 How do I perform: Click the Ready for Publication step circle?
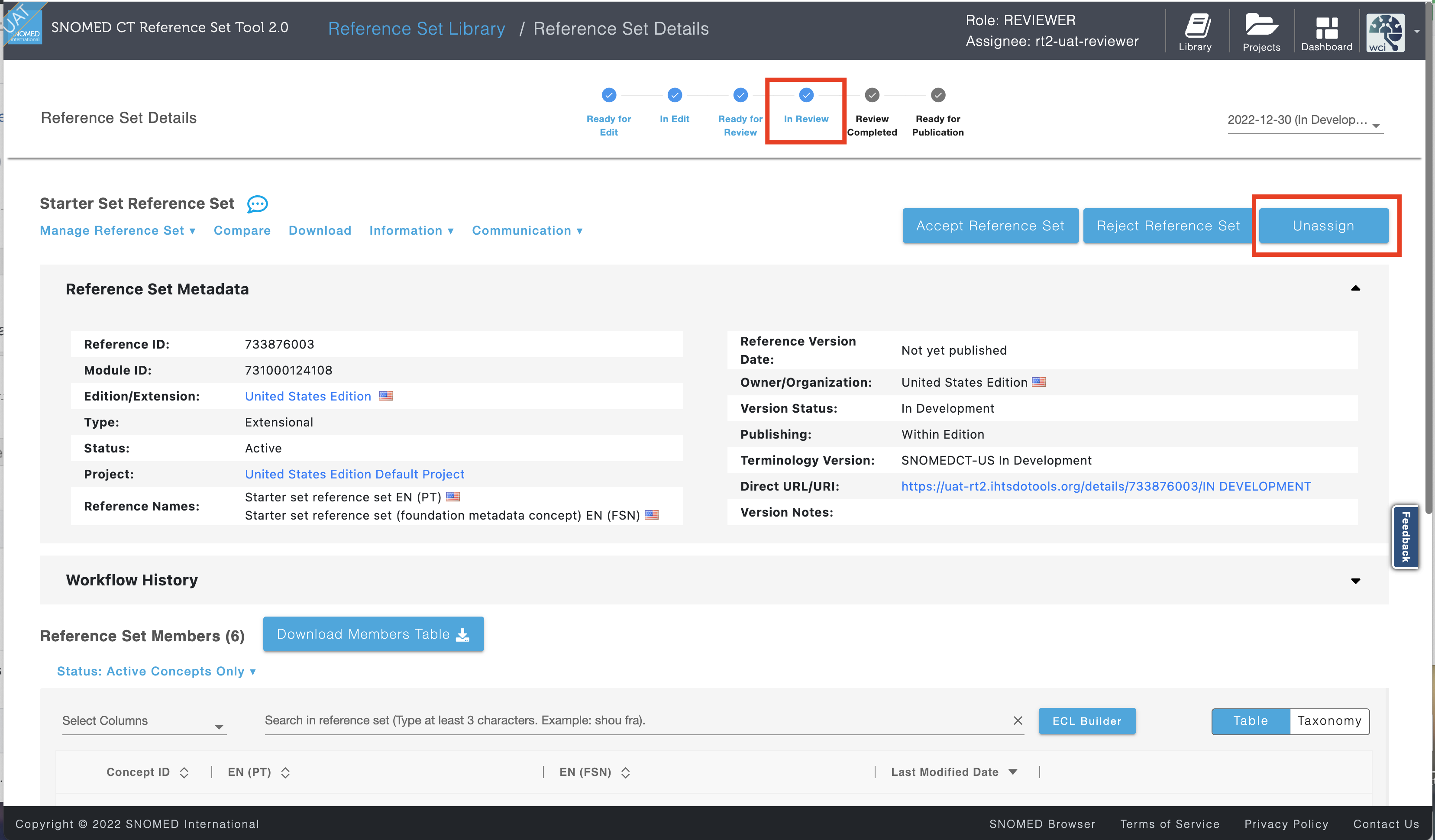pos(938,95)
